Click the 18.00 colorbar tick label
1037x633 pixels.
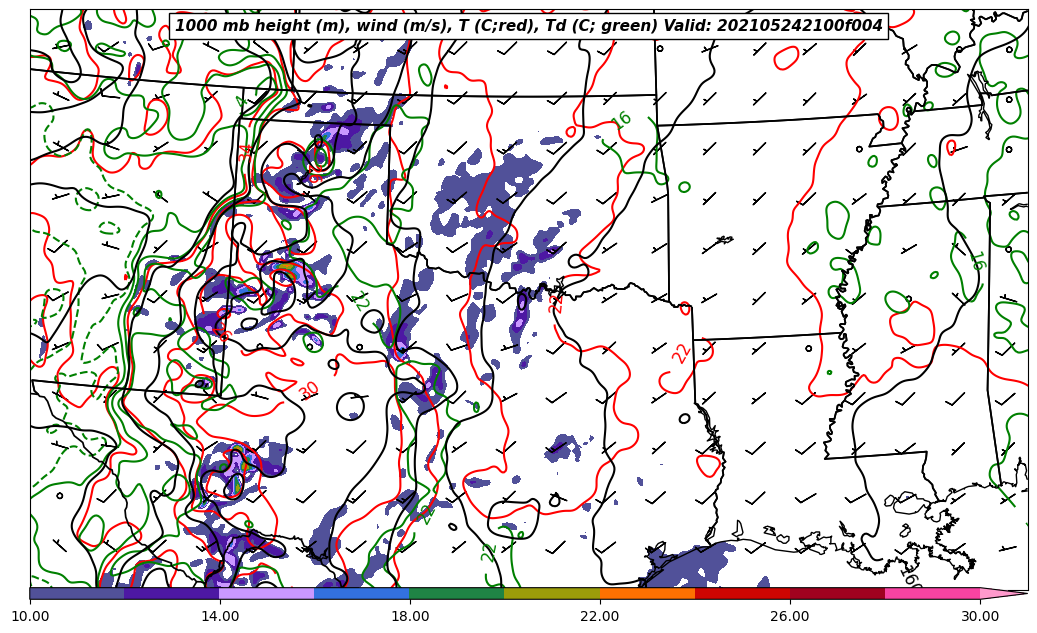pyautogui.click(x=410, y=616)
